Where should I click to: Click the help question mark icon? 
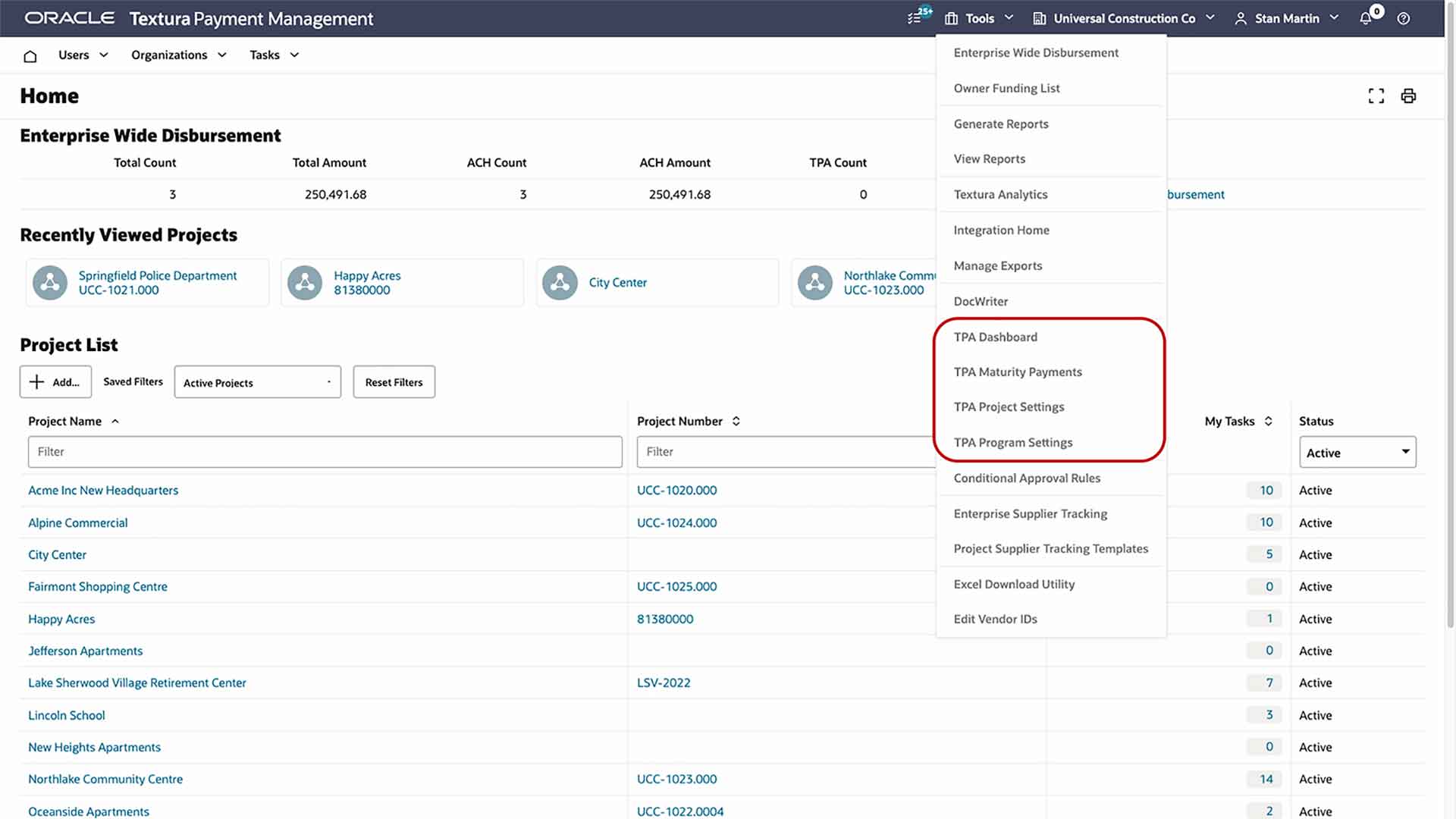1404,18
